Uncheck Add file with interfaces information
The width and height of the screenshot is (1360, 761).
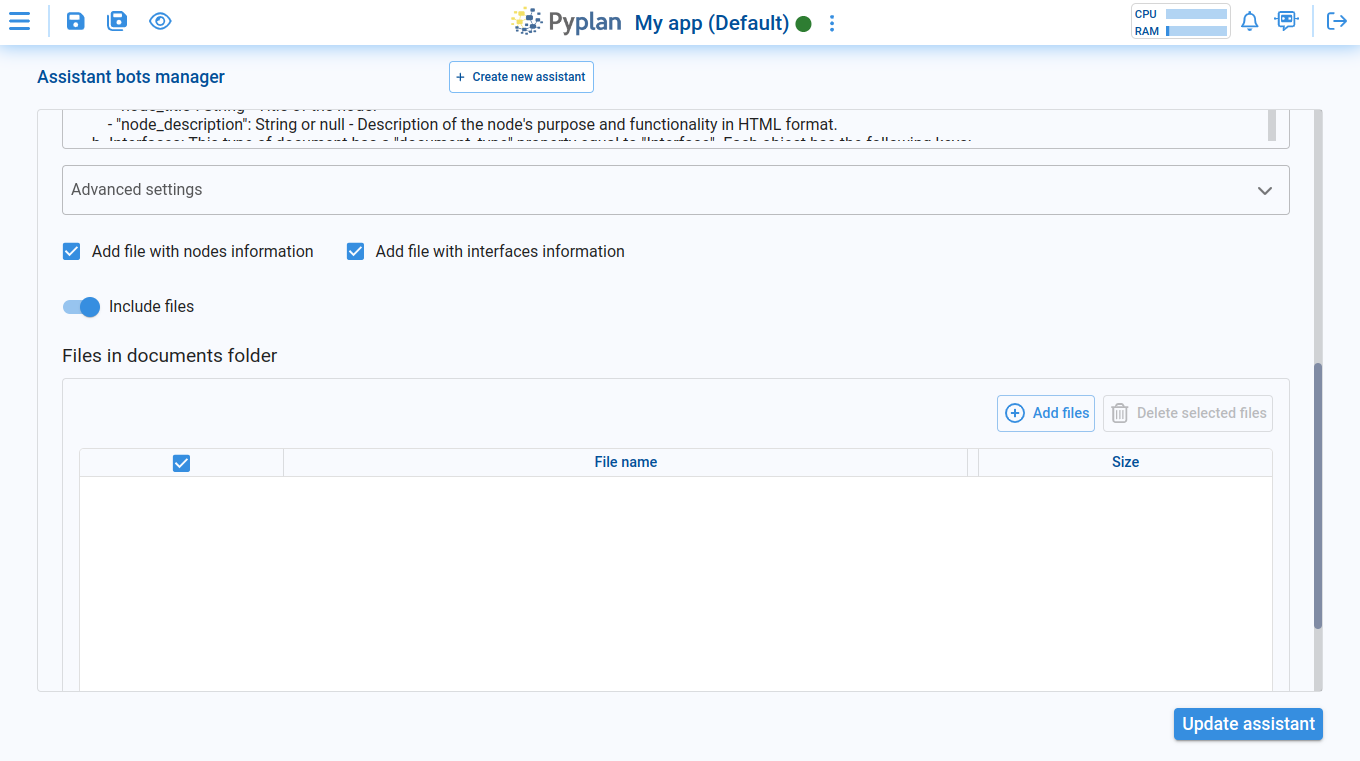(x=355, y=251)
